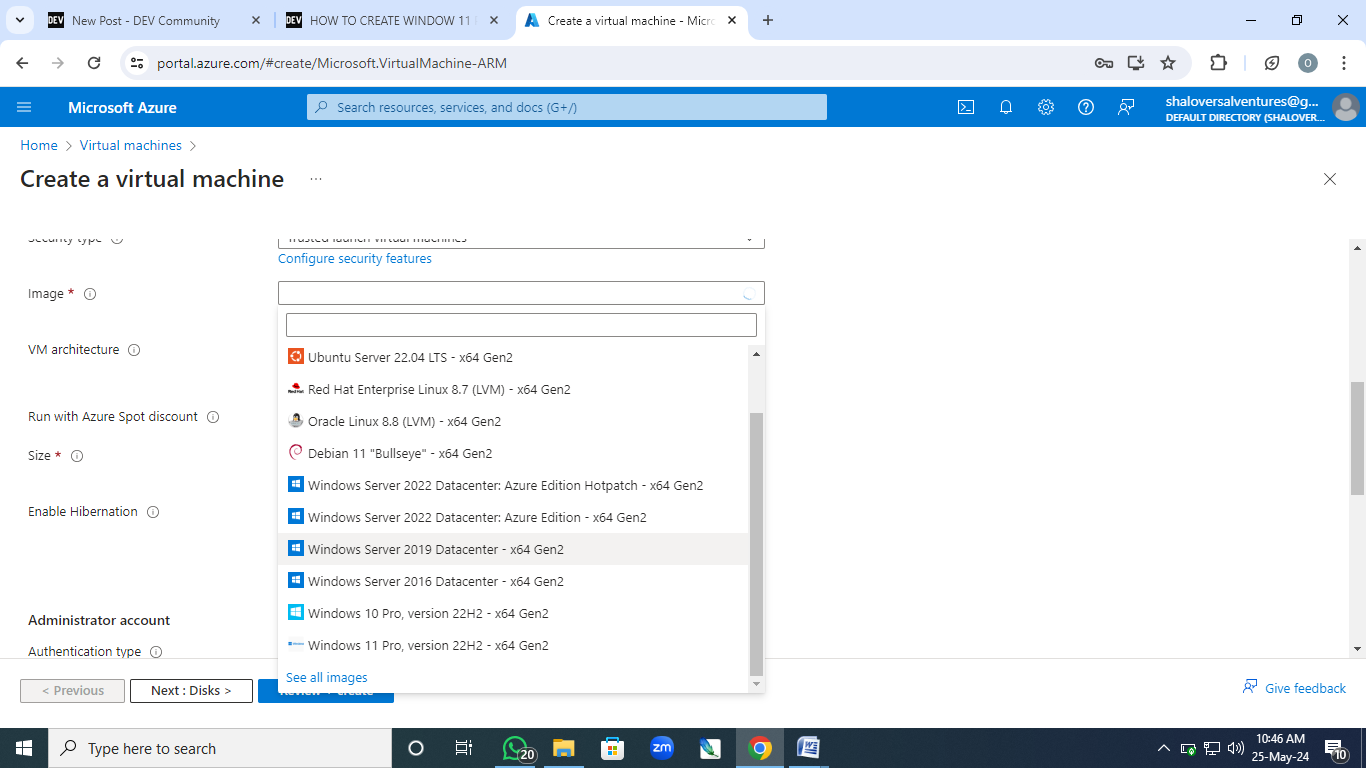This screenshot has width=1366, height=768.
Task: Select Windows 10 Pro, version 22H2
Action: [x=513, y=613]
